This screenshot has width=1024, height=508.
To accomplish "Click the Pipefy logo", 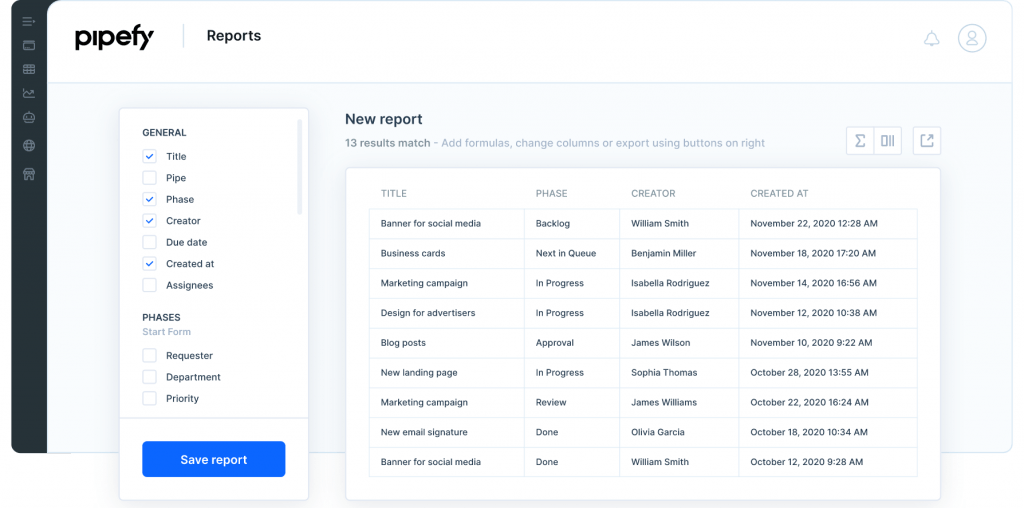I will pos(114,38).
